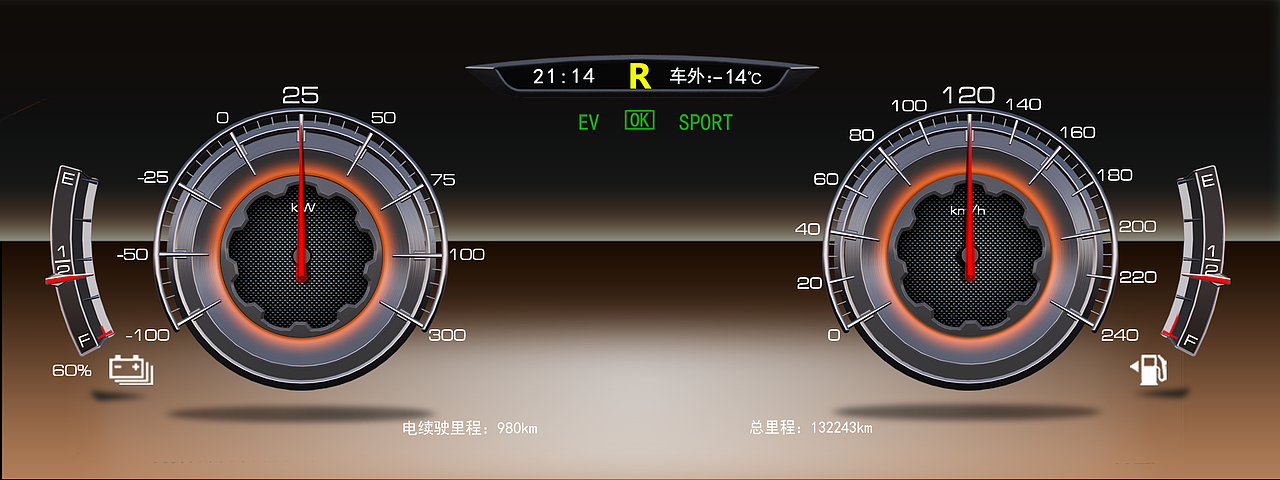Click the 120 mark on the speedometer
The image size is (1280, 480).
(x=968, y=95)
